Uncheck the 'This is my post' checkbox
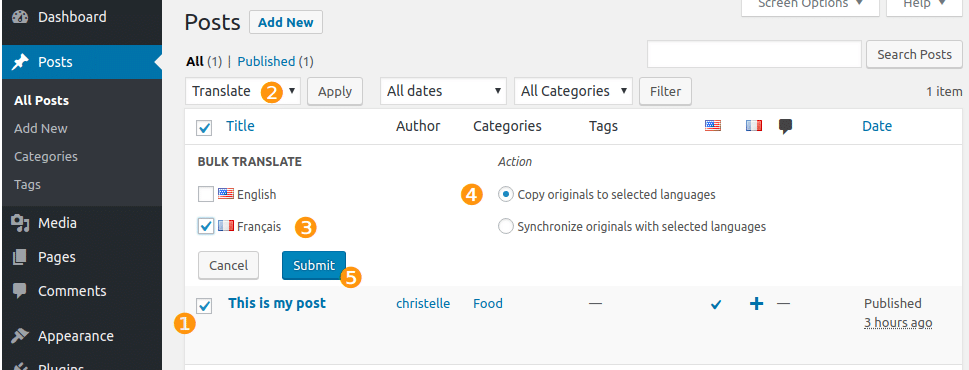The image size is (969, 370). [204, 305]
